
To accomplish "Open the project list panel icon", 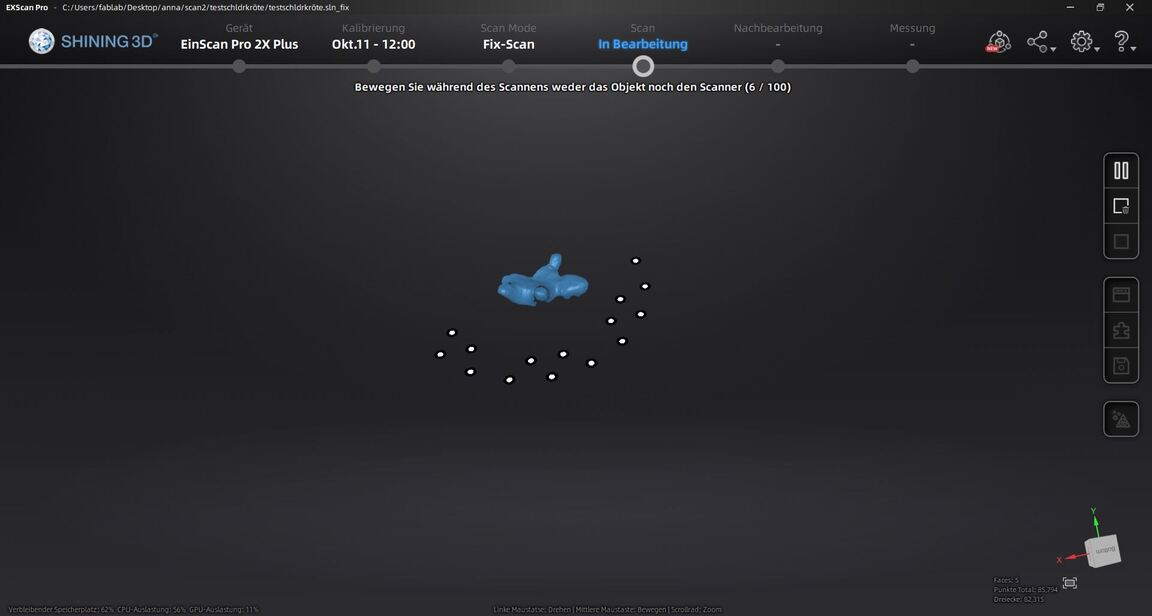I will (x=1120, y=295).
